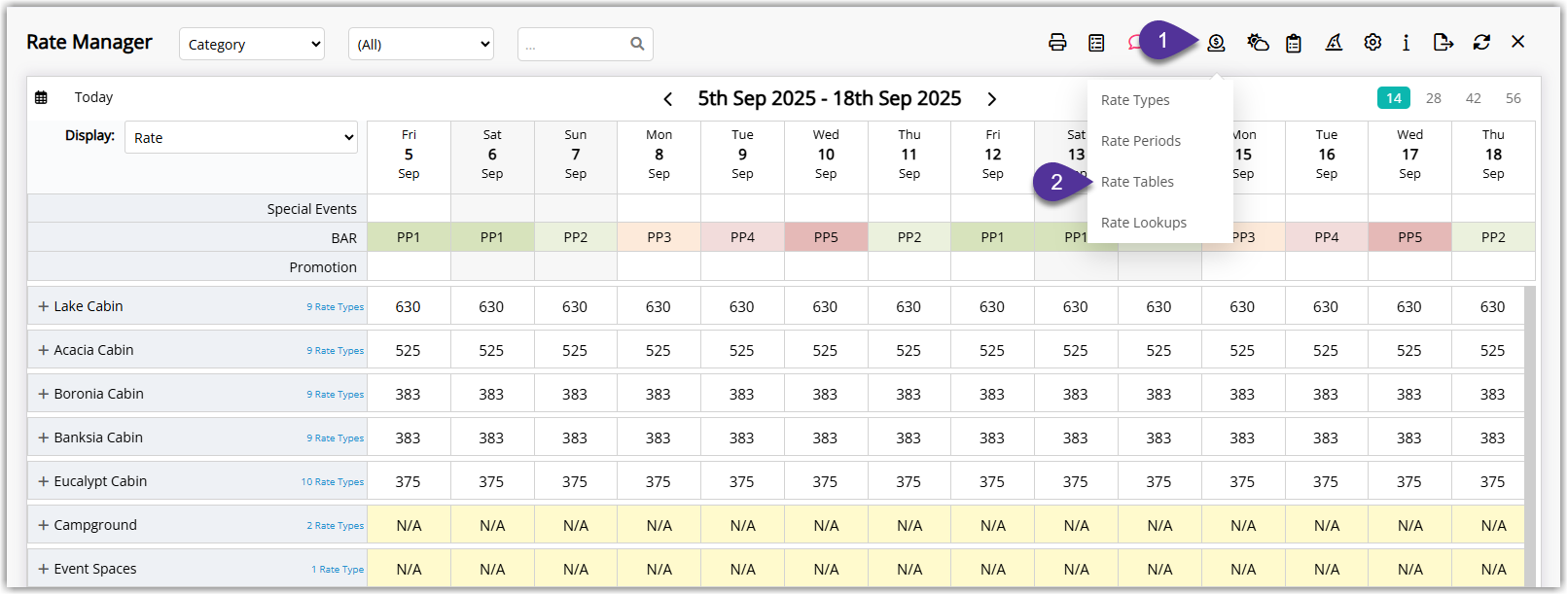Switch to 28 day view
The height and width of the screenshot is (595, 1568).
(1434, 98)
